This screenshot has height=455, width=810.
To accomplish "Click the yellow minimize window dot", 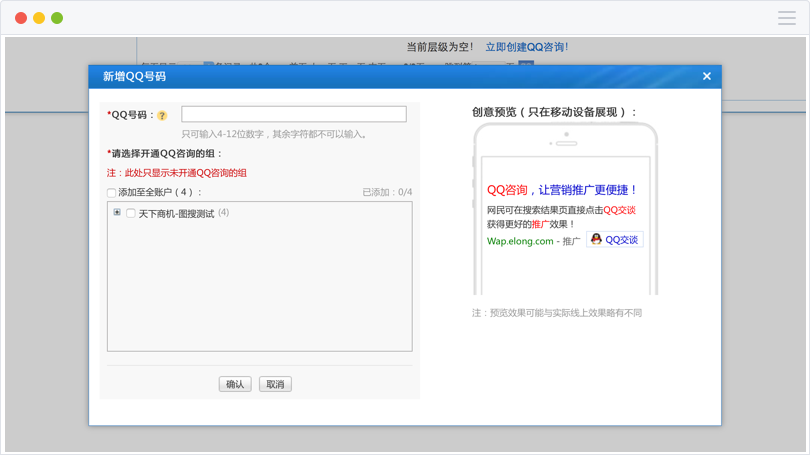I will tap(39, 18).
